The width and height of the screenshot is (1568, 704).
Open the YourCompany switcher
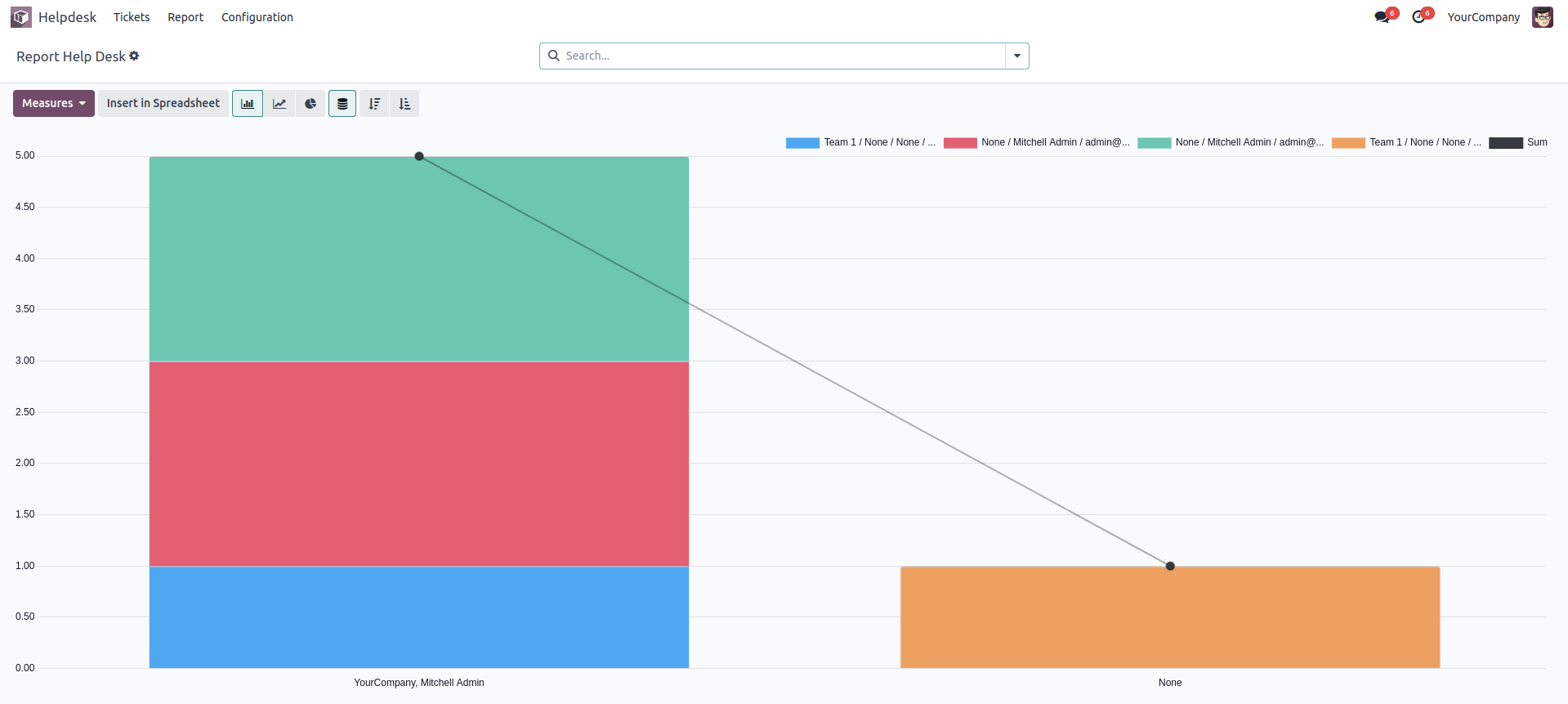point(1483,17)
